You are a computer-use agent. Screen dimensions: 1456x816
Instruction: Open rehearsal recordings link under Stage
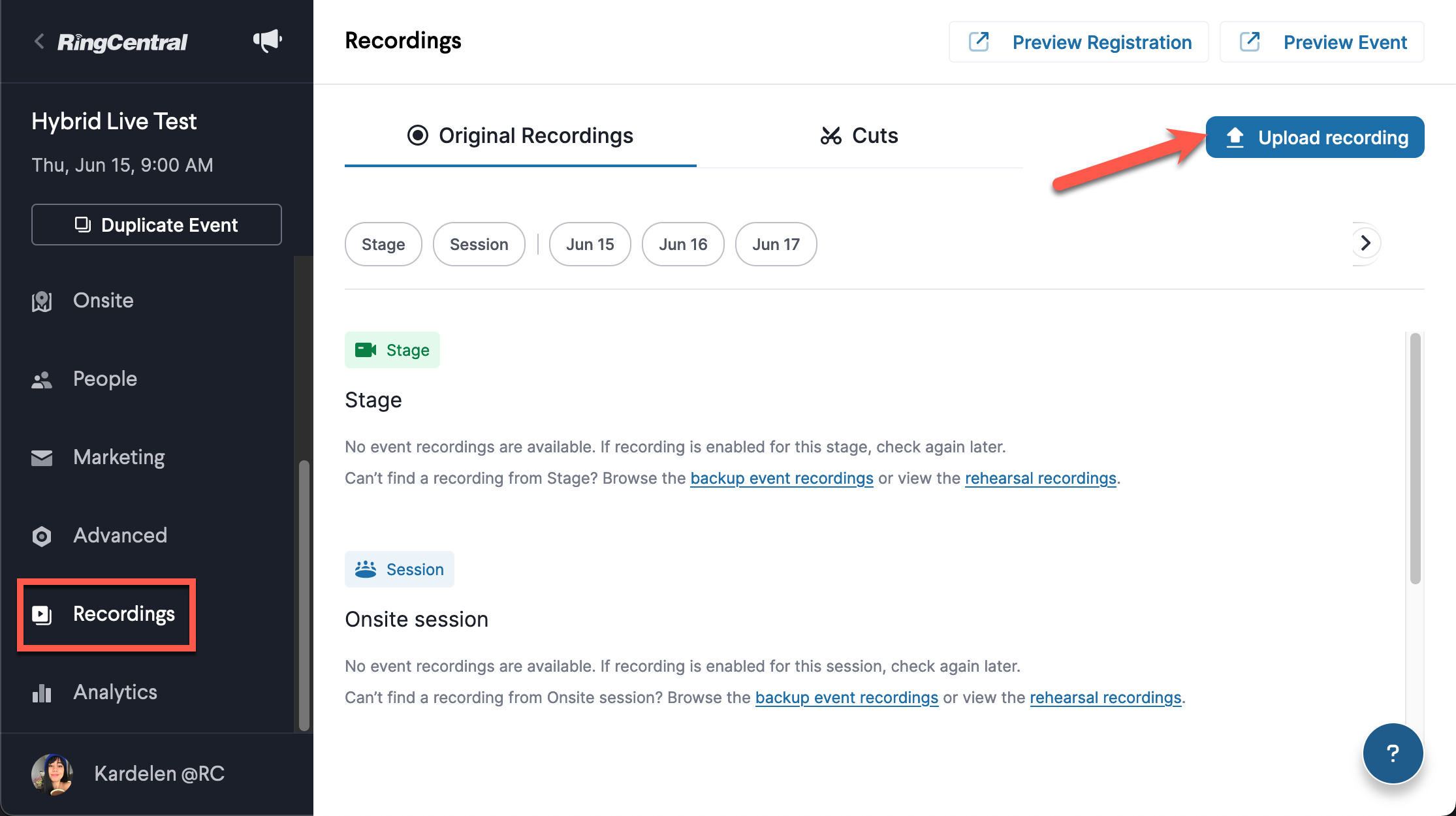[x=1041, y=479]
